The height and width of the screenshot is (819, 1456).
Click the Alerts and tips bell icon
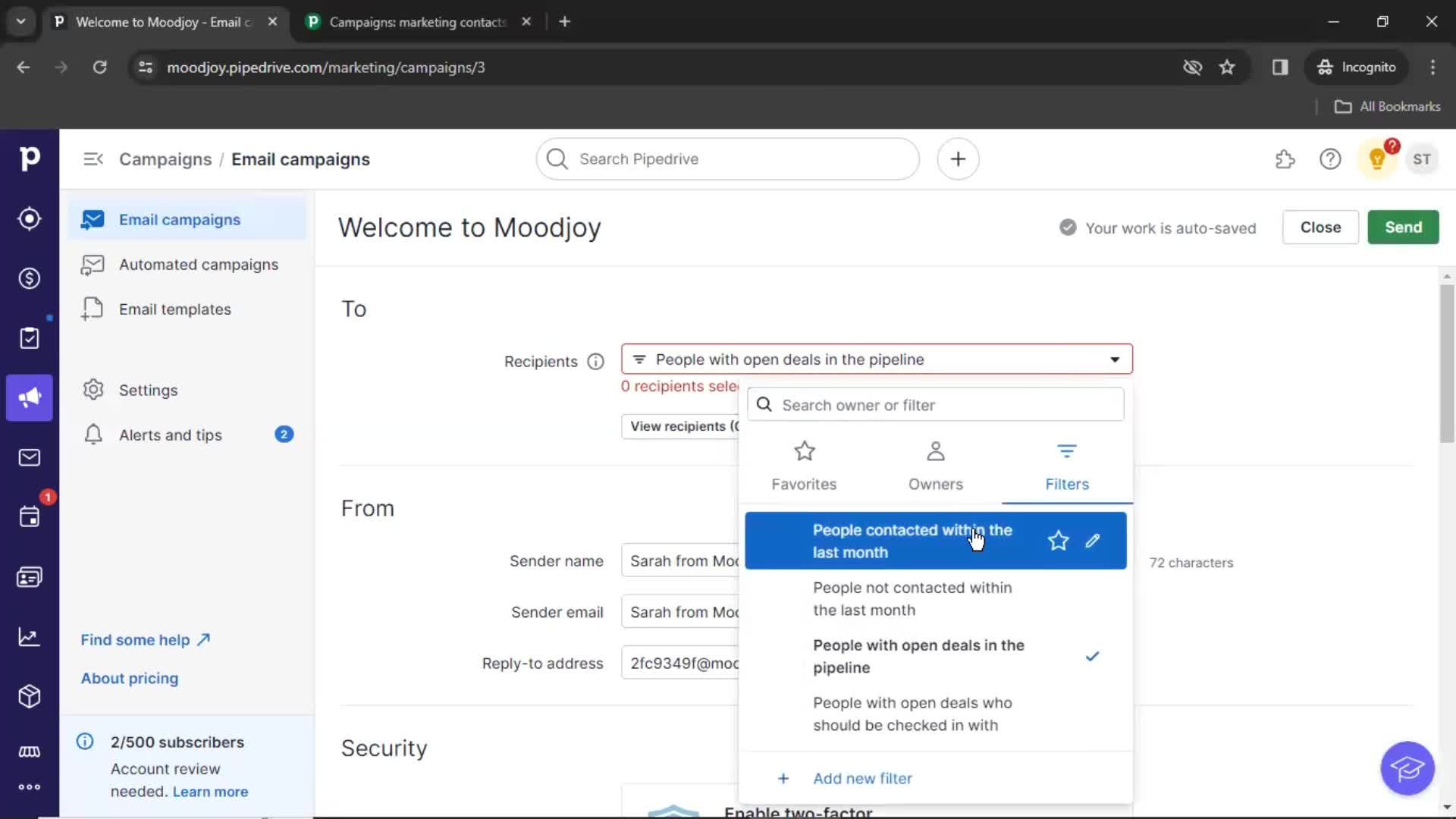(x=92, y=434)
